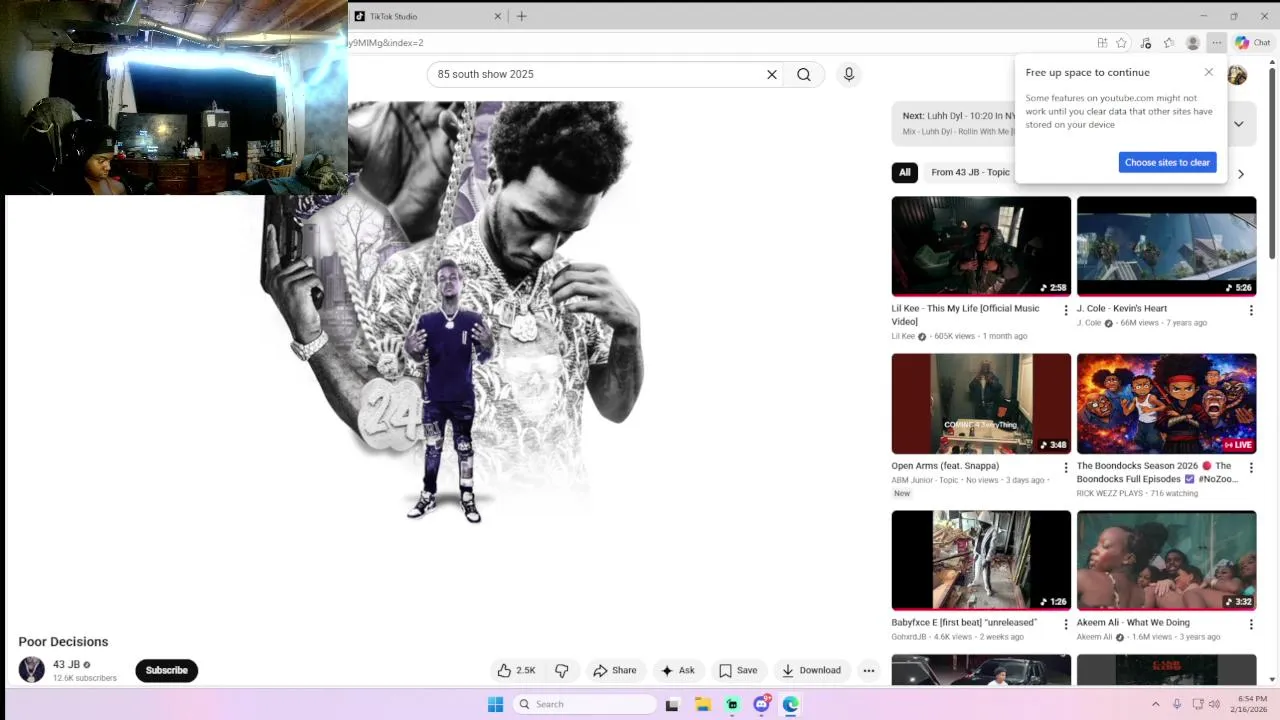Open the browser profile icon
The image size is (1280, 720).
(1192, 43)
